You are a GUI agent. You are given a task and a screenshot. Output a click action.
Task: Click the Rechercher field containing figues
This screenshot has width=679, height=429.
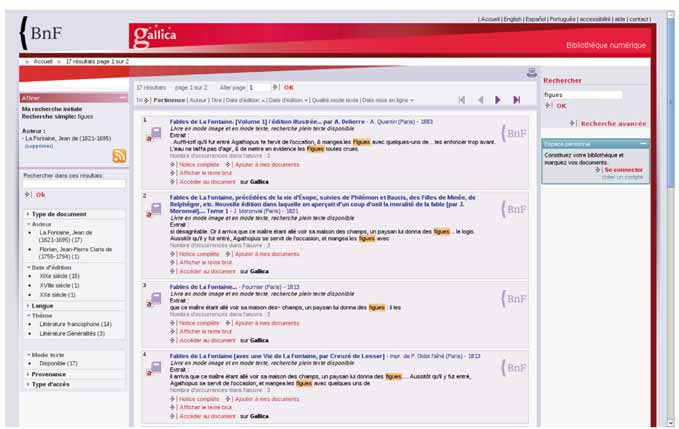pos(582,95)
